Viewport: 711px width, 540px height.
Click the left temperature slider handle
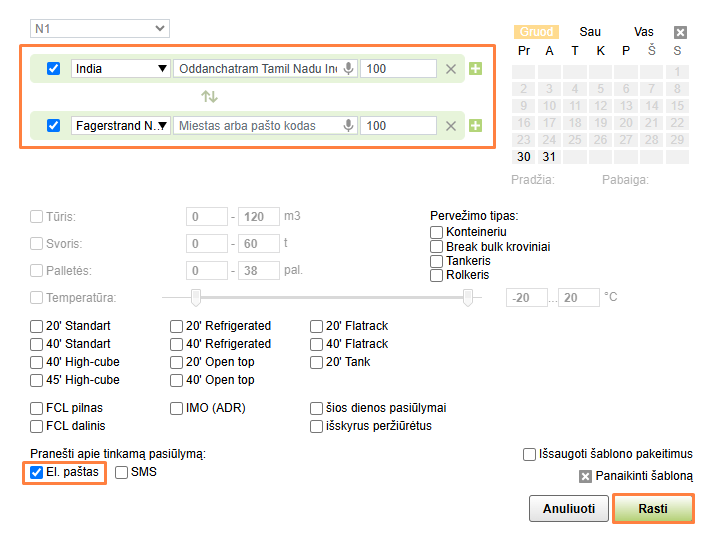click(x=196, y=297)
